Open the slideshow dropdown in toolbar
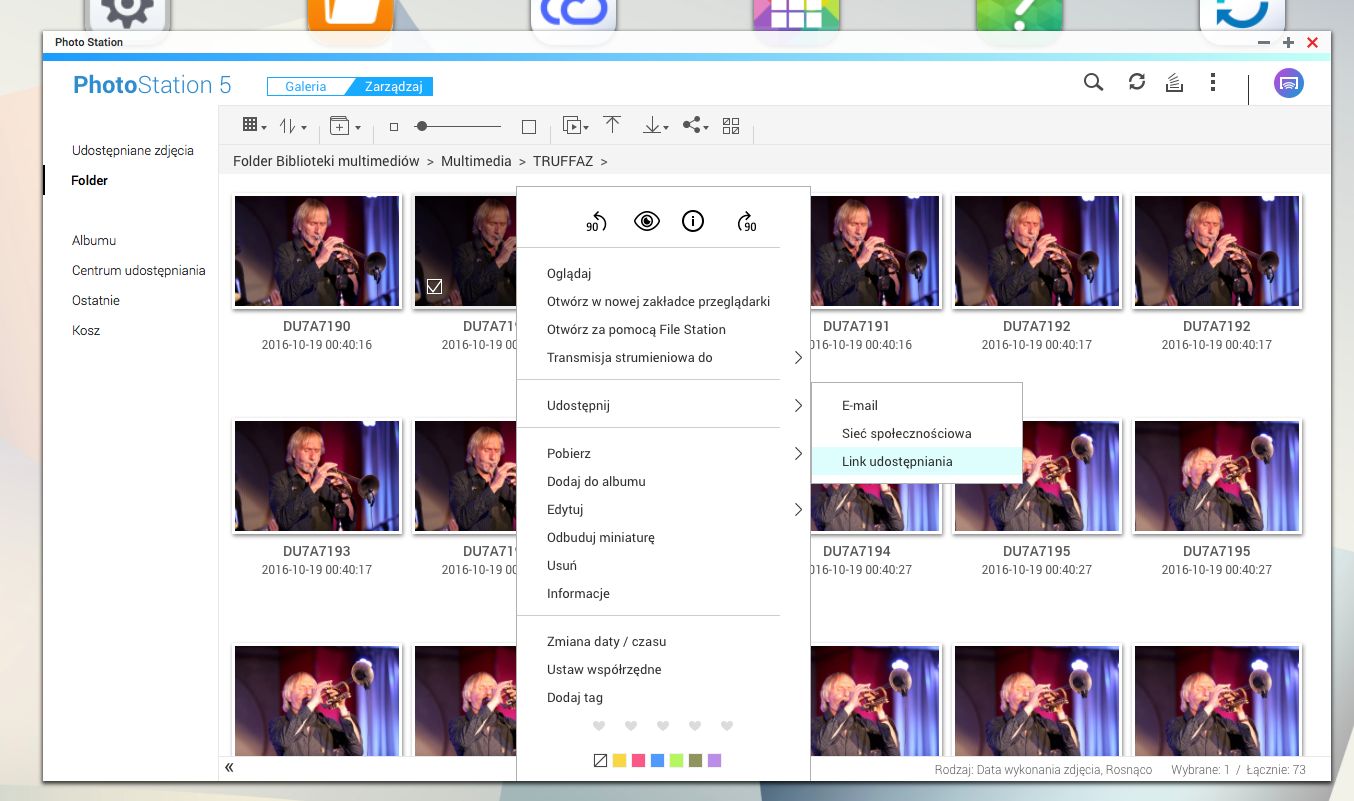Screen dimensions: 1354x801 575,126
